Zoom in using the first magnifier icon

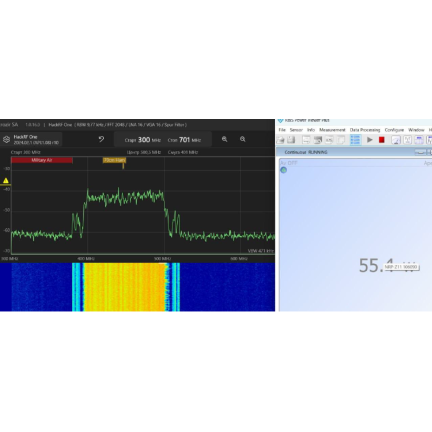click(225, 139)
